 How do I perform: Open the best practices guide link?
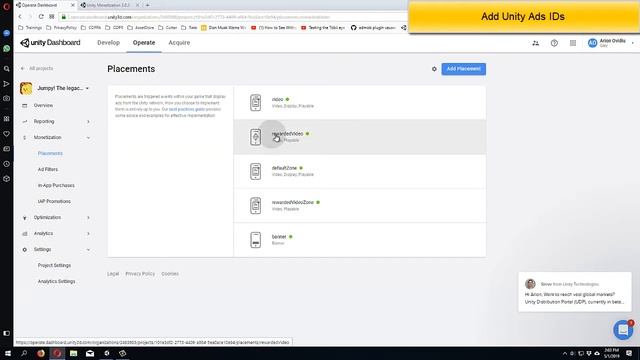tap(187, 109)
